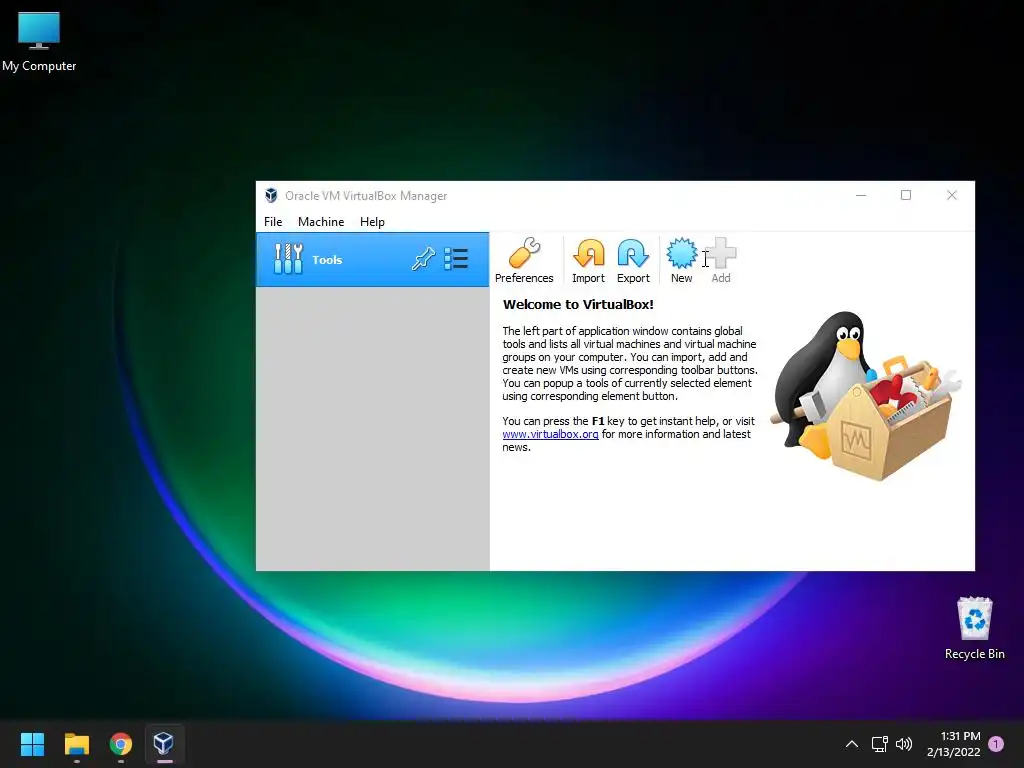Click the pin icon in Tools row

[423, 259]
